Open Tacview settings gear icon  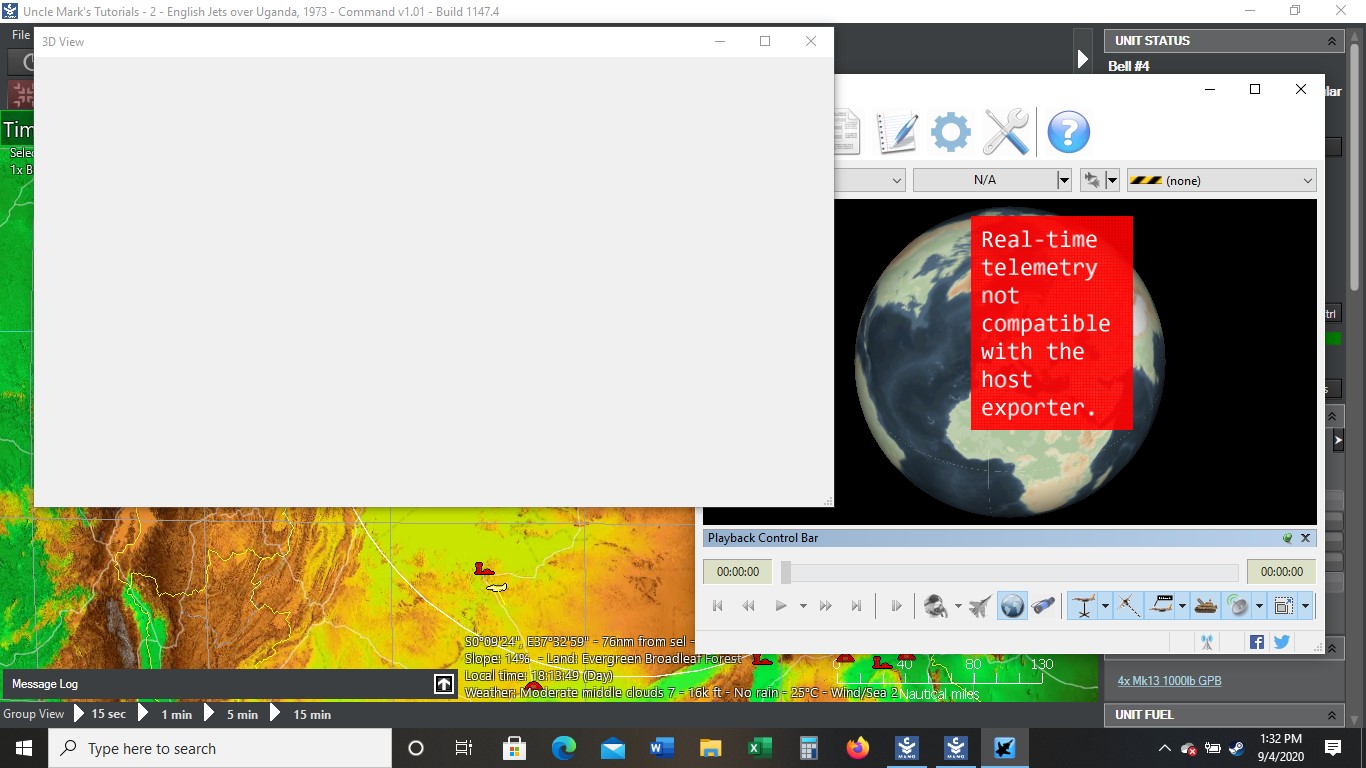(950, 132)
